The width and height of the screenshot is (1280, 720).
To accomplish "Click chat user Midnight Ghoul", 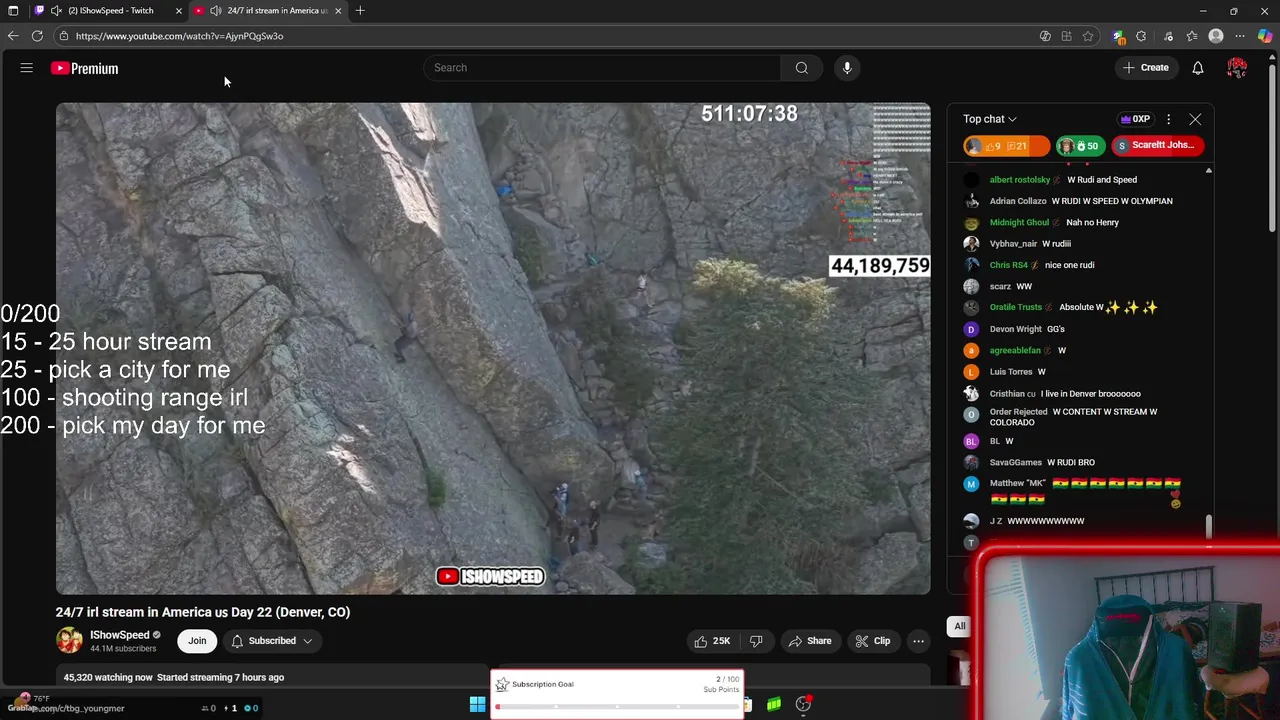I will point(1019,223).
